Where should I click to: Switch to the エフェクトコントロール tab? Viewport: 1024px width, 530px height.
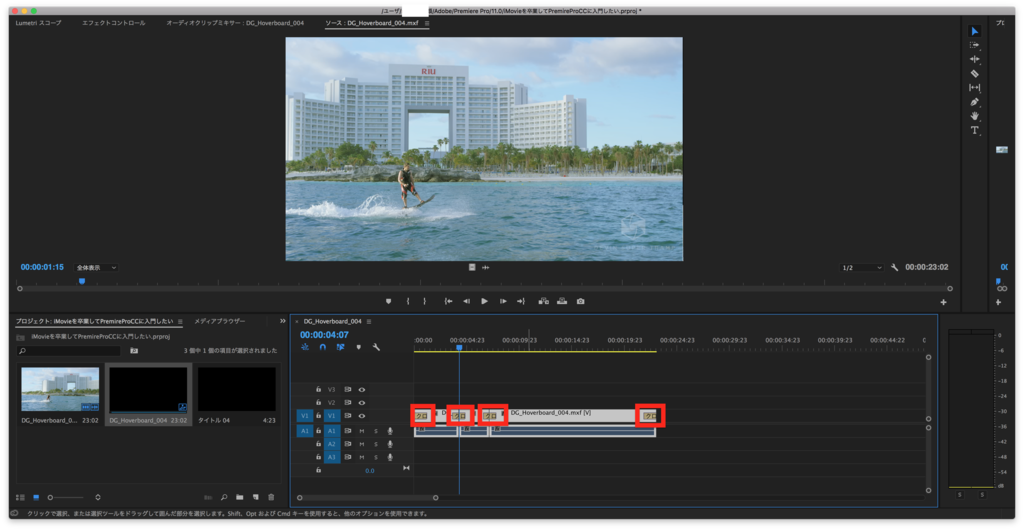coord(113,22)
